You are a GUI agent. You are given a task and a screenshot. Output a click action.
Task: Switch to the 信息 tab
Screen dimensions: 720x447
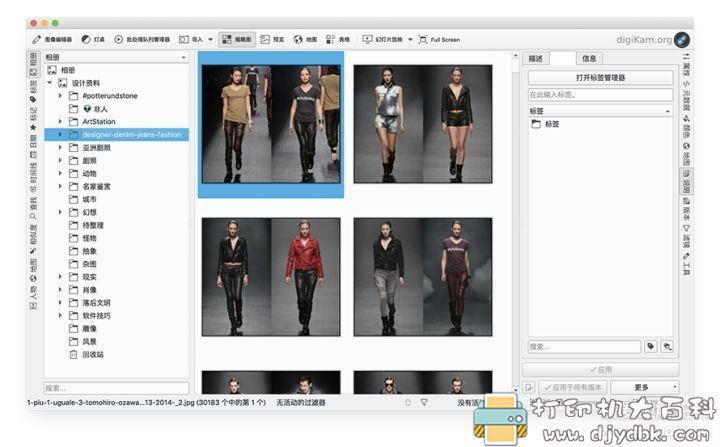(x=589, y=58)
